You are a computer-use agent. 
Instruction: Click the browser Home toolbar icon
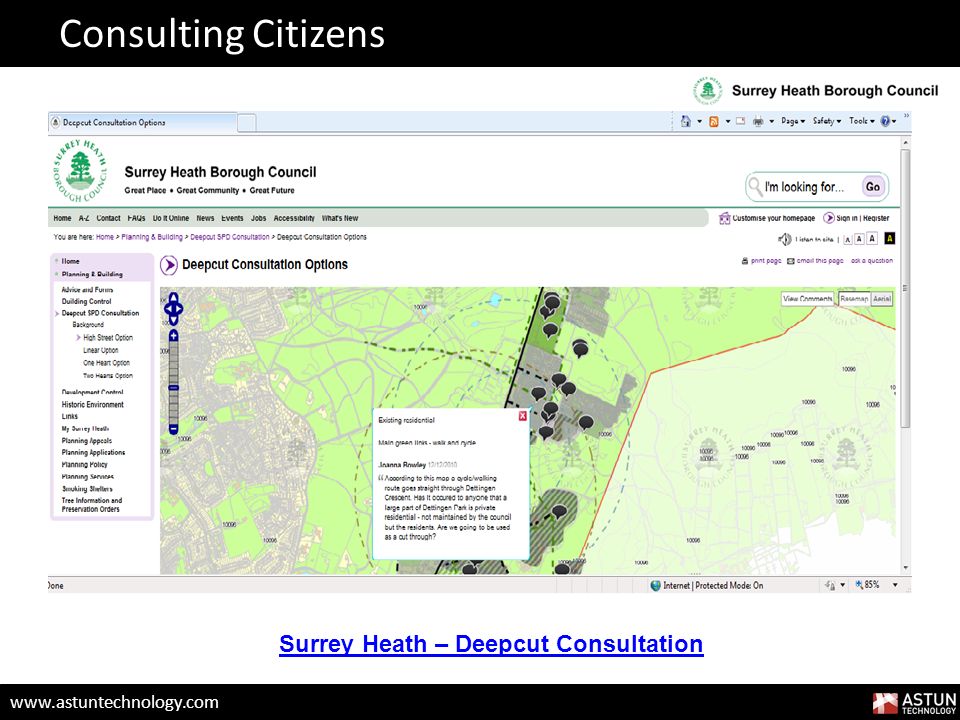[686, 121]
